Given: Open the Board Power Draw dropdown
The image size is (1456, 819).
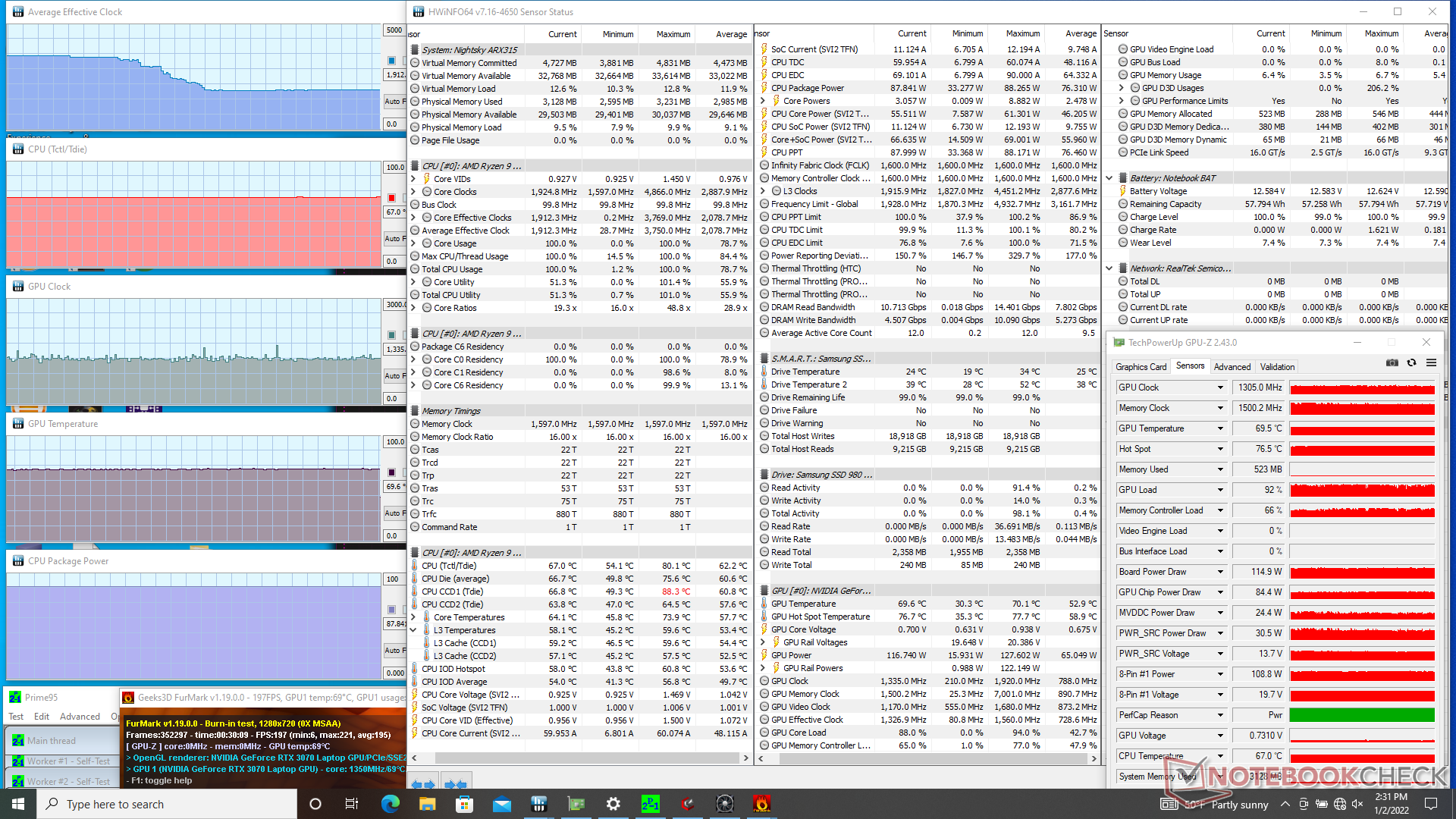Looking at the screenshot, I should click(1220, 572).
